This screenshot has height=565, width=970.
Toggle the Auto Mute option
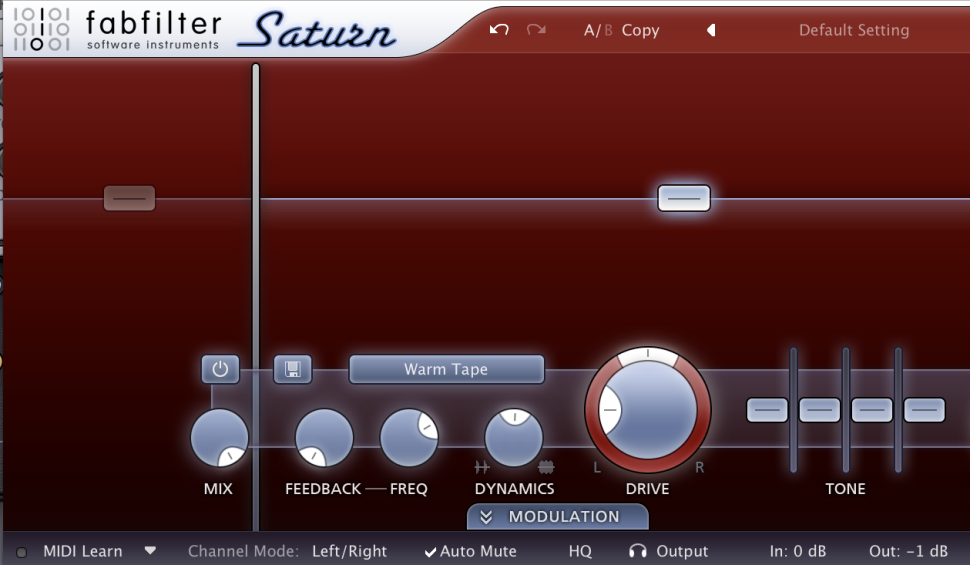pos(470,551)
